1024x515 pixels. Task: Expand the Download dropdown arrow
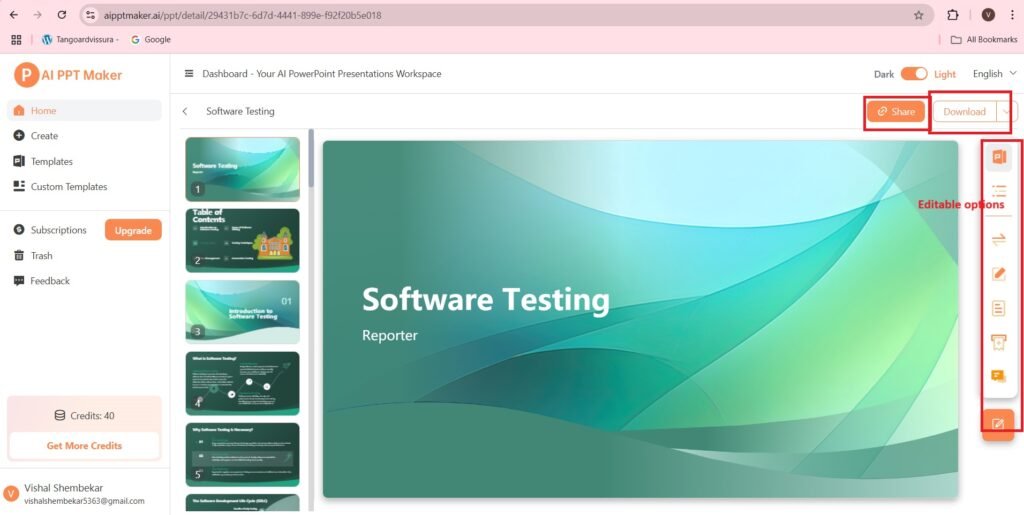(x=1006, y=112)
